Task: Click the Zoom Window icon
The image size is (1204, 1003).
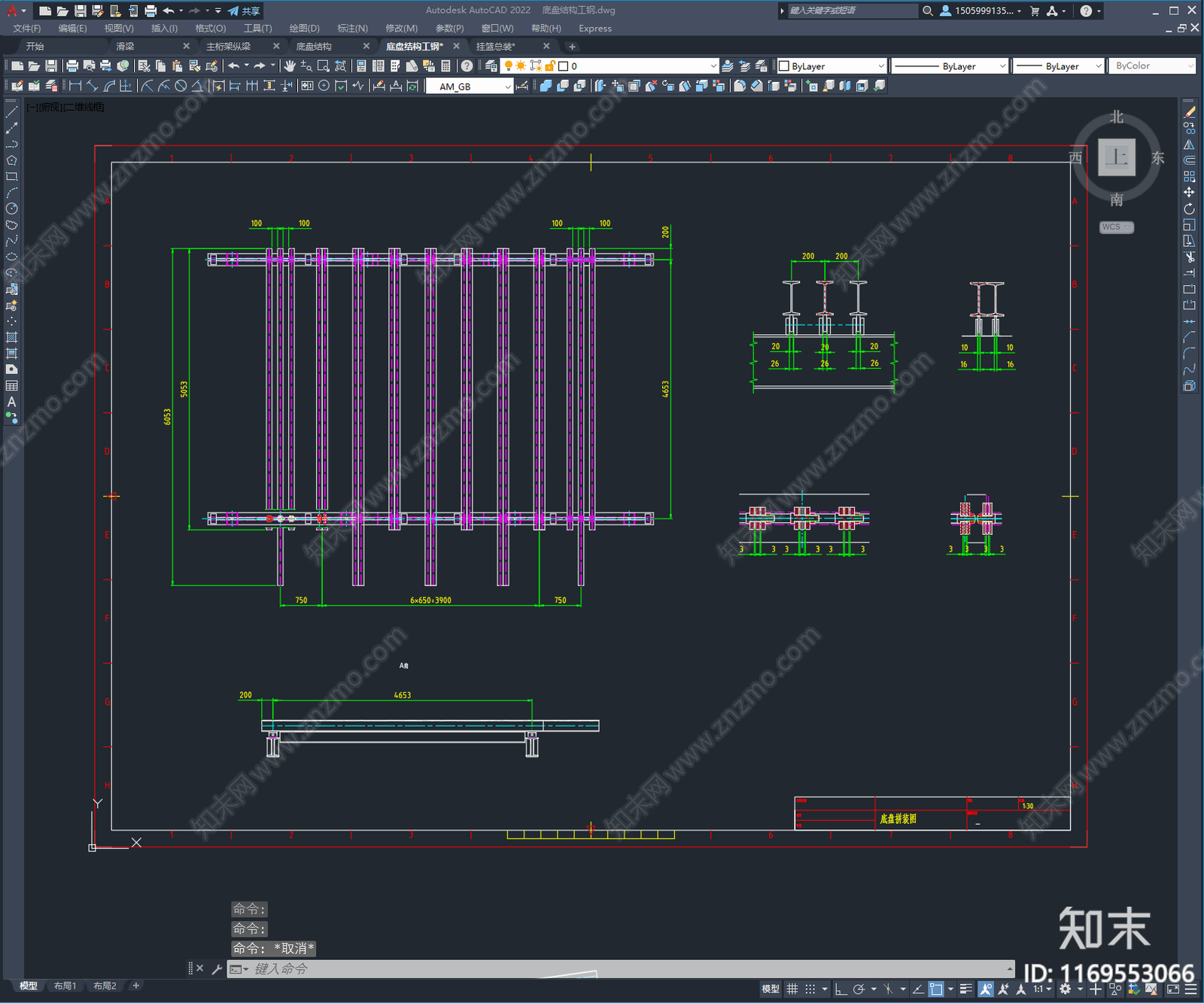Action: coord(324,66)
